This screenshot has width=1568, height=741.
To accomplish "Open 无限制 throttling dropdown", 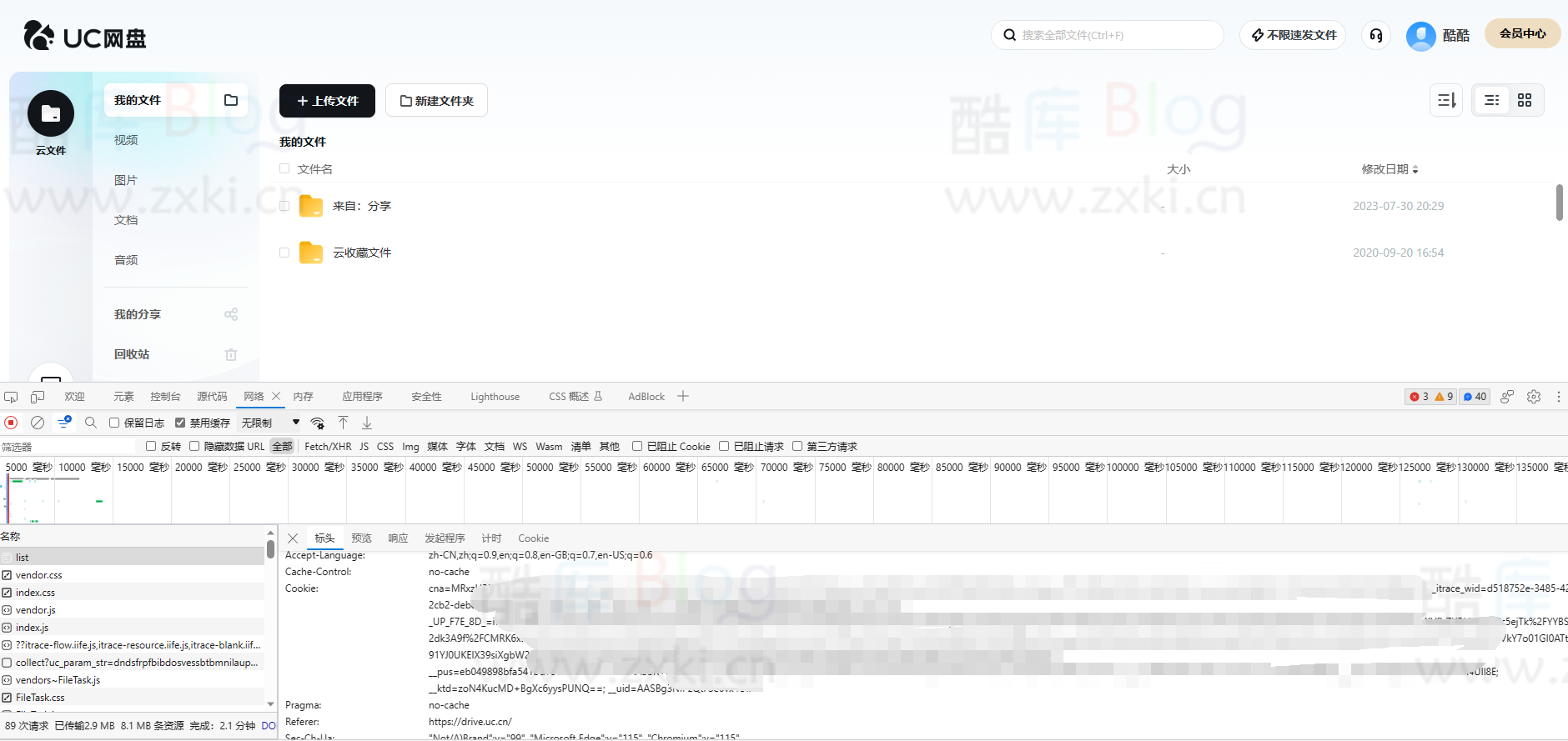I will (x=270, y=423).
